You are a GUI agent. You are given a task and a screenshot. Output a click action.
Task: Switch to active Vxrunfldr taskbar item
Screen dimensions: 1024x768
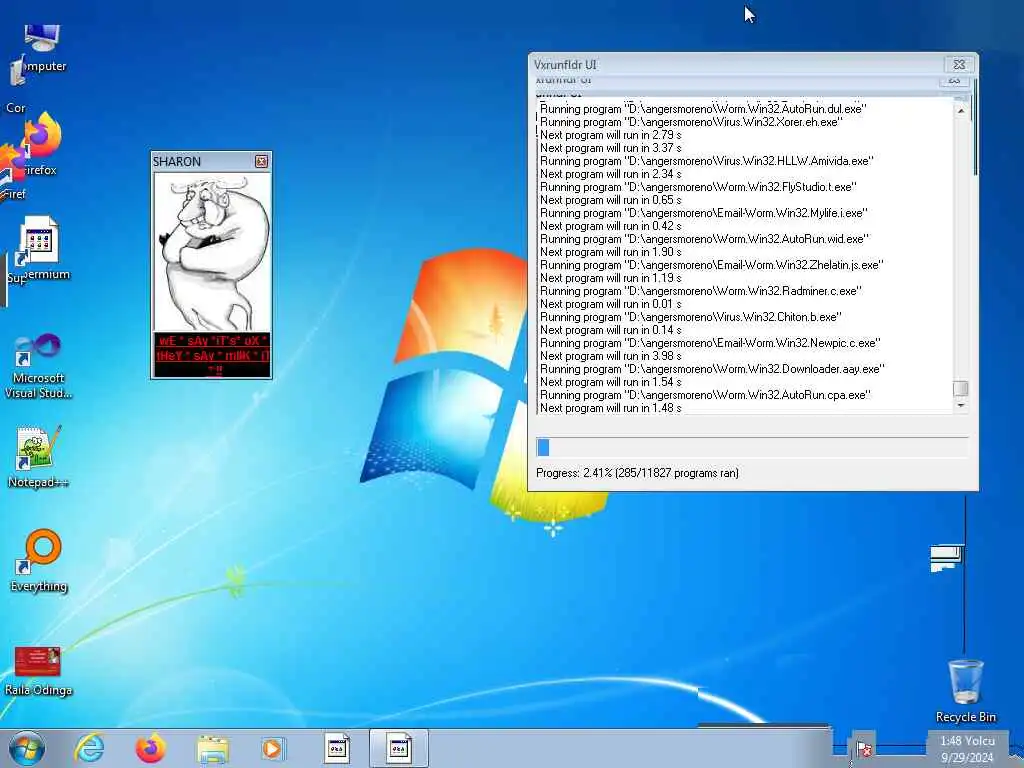398,748
